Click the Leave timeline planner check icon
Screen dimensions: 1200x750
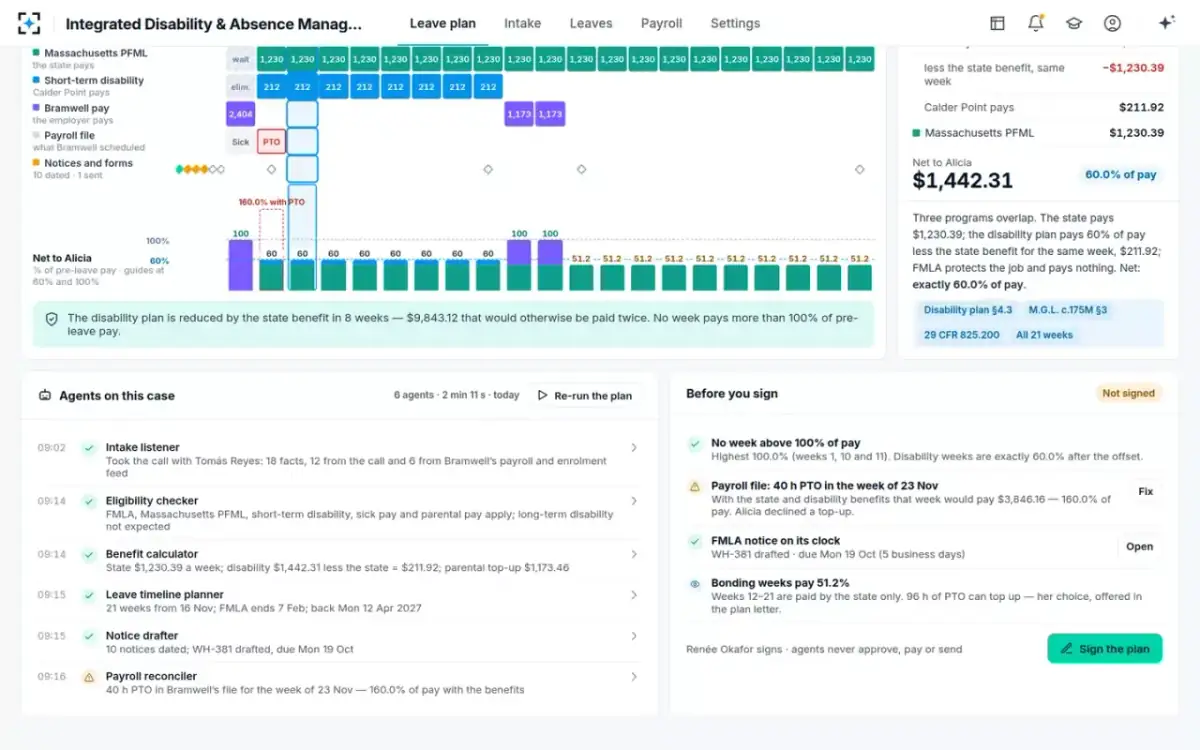click(89, 595)
